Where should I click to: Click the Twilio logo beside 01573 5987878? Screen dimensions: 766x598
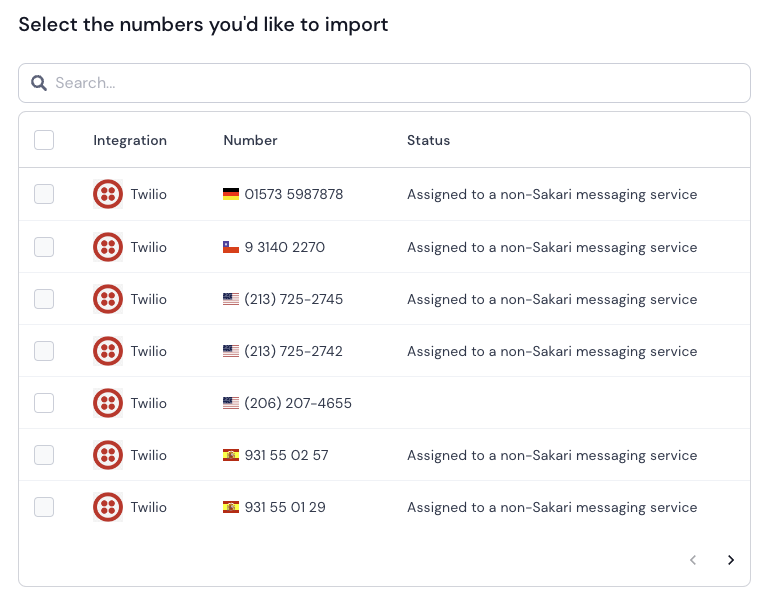point(108,194)
